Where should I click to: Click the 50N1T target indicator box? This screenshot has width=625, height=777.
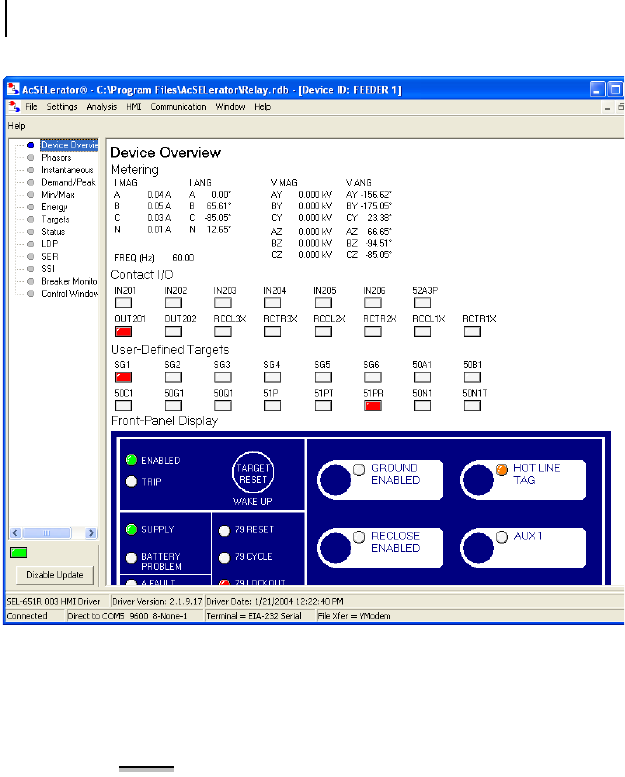pyautogui.click(x=472, y=406)
